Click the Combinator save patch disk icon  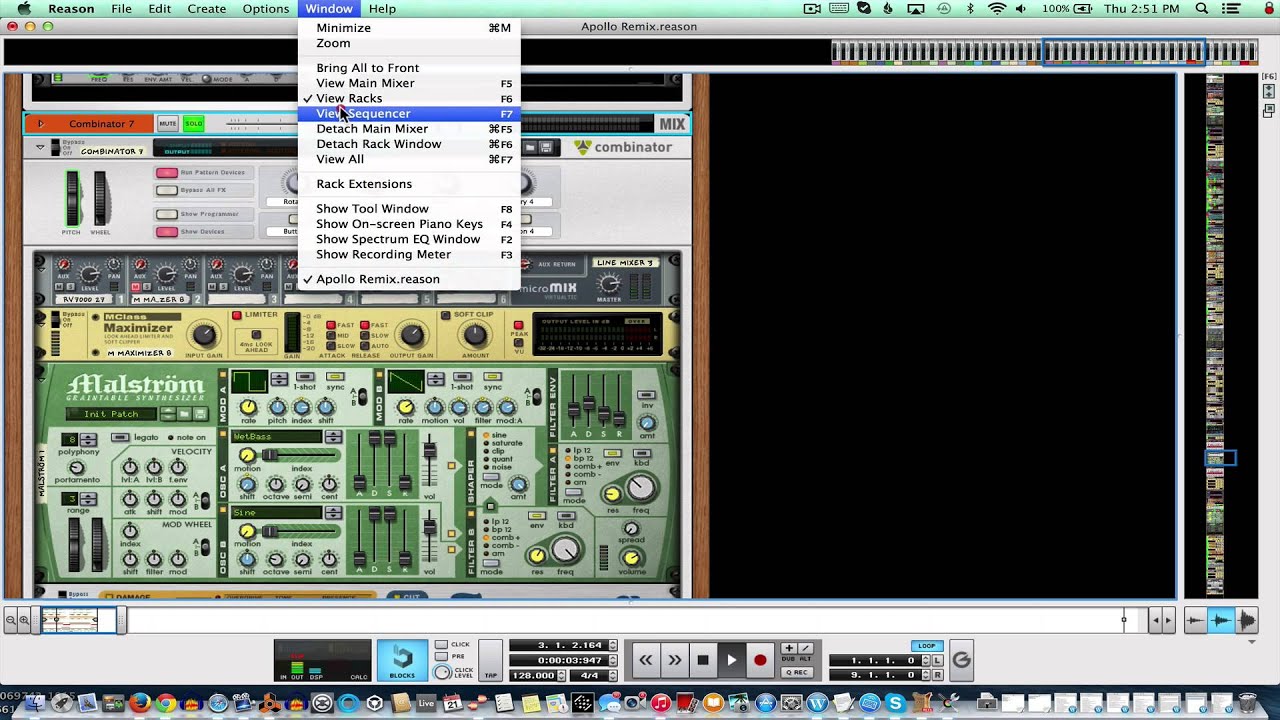(x=547, y=147)
